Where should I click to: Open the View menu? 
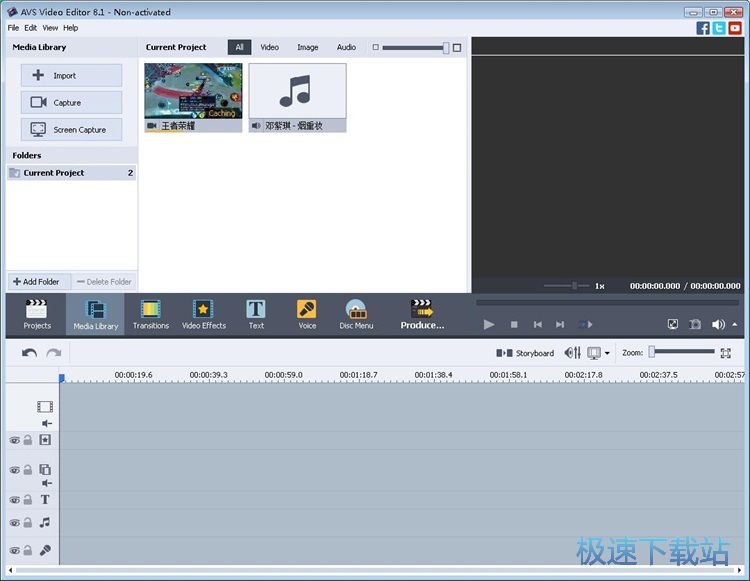pyautogui.click(x=50, y=28)
